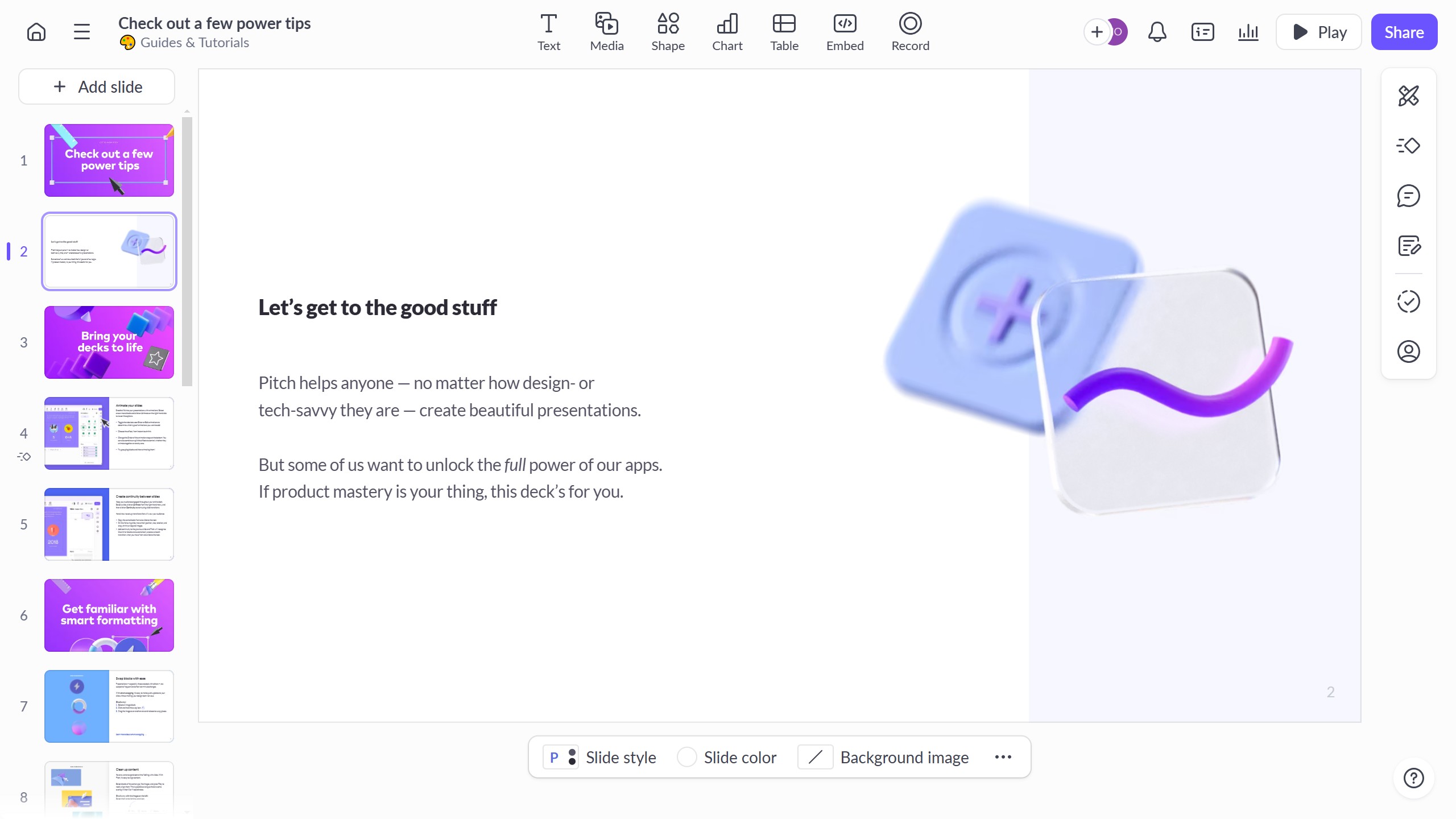1456x819 pixels.
Task: Select slide 5 thumbnail
Action: click(x=109, y=524)
